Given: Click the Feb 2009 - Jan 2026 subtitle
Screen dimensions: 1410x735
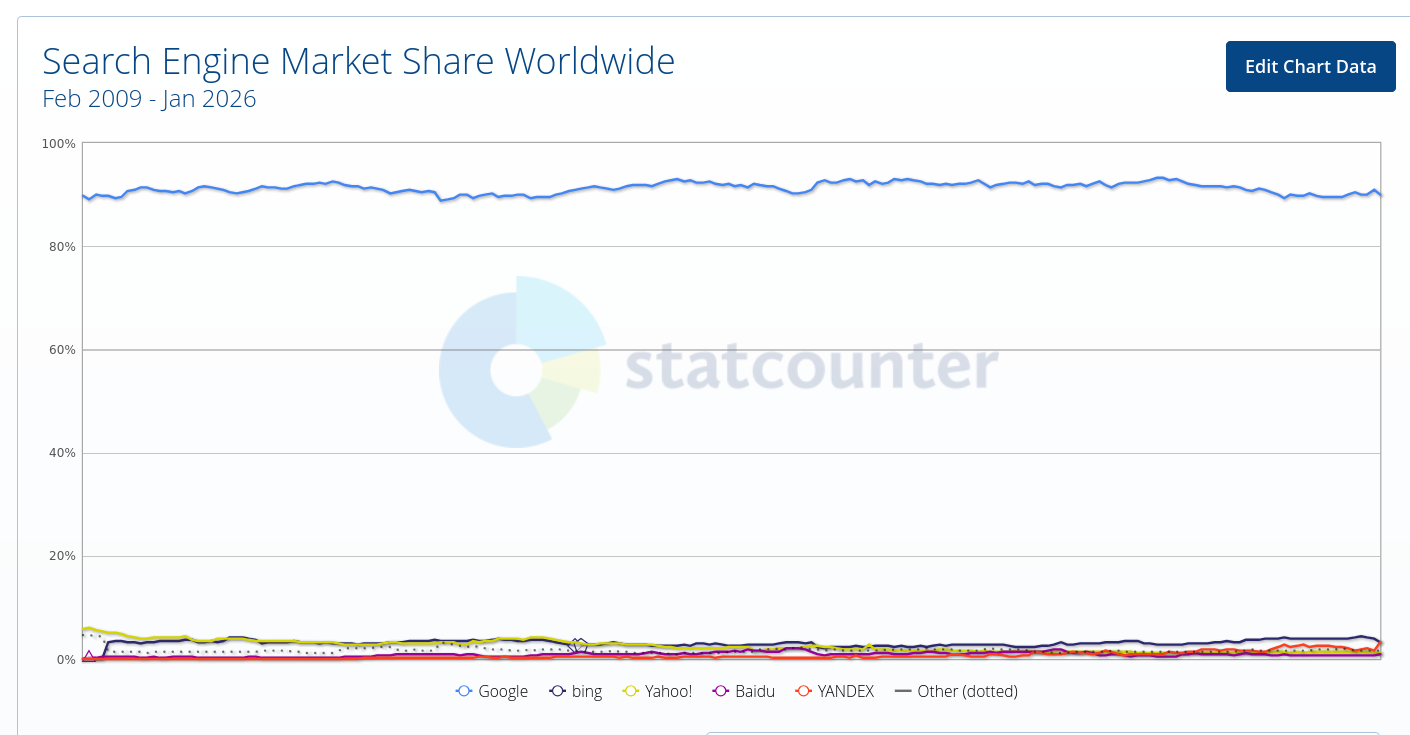Looking at the screenshot, I should tap(149, 99).
